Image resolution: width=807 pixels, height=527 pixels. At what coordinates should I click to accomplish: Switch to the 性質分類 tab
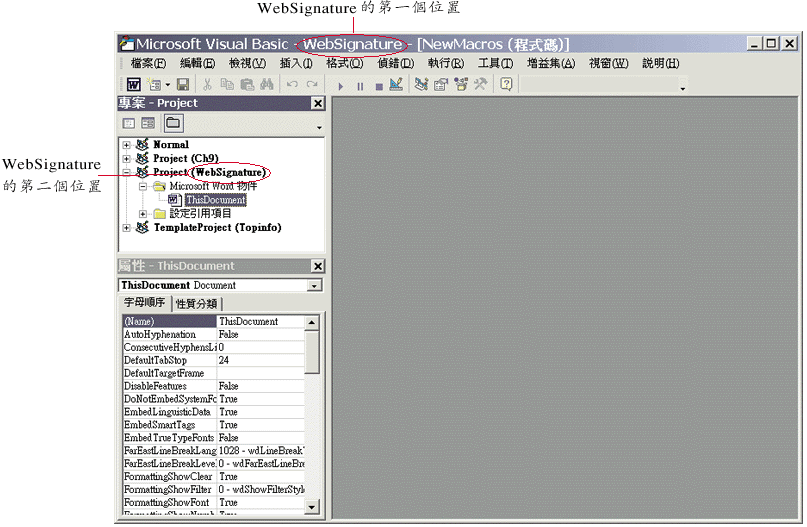coord(197,304)
